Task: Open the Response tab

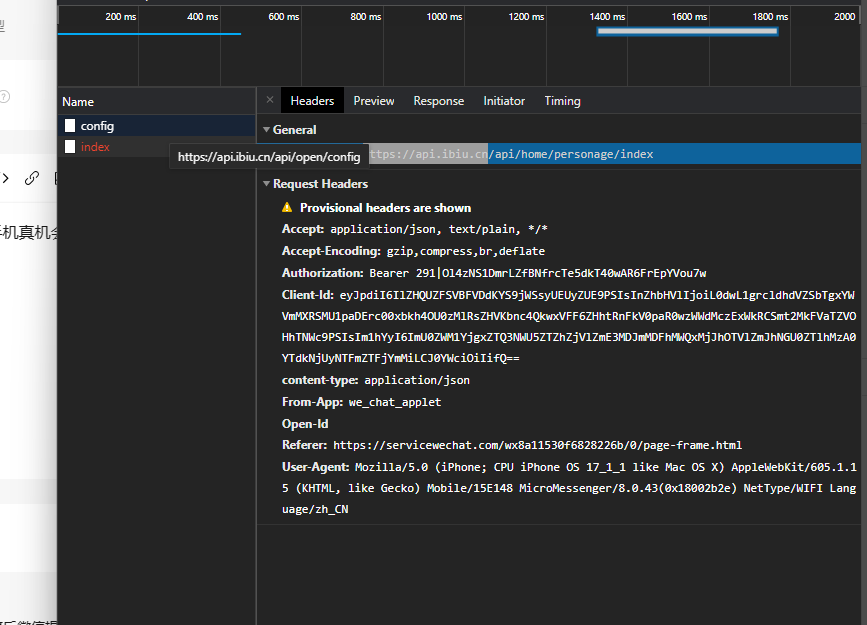Action: tap(438, 101)
